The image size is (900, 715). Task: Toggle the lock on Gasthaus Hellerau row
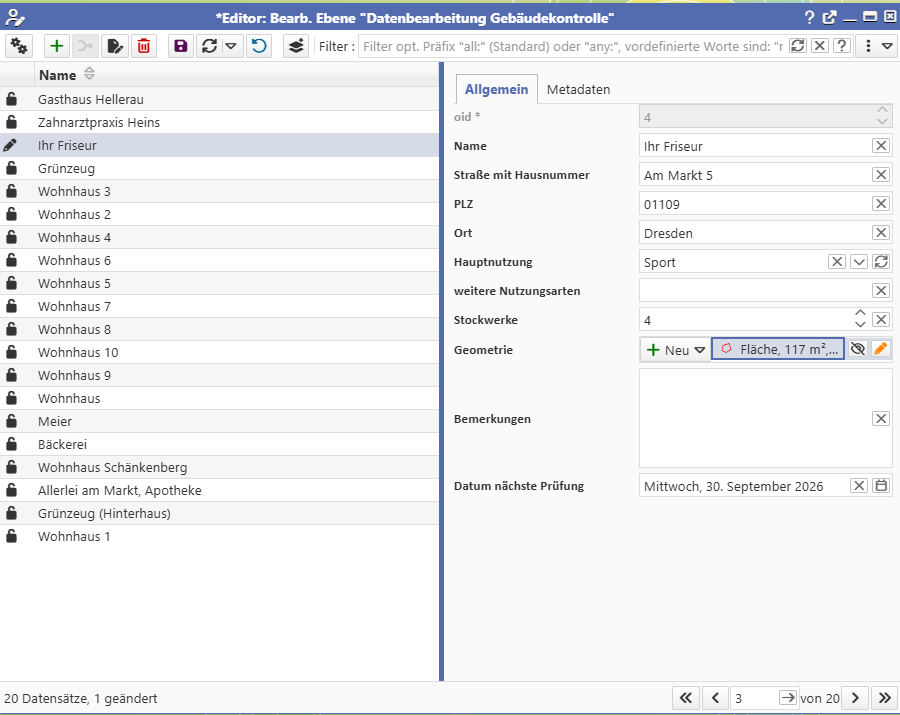[x=11, y=99]
